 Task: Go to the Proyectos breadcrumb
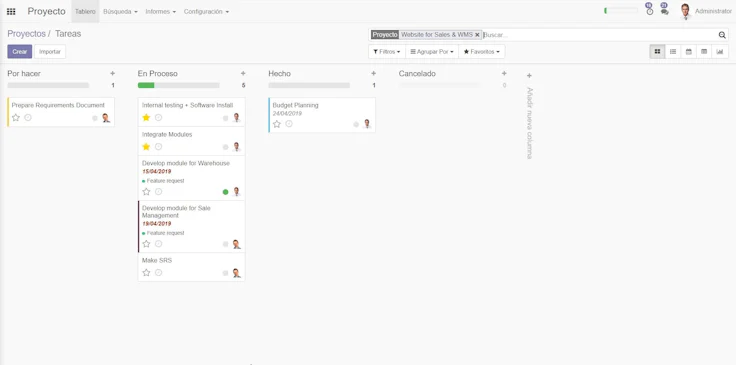click(x=26, y=34)
